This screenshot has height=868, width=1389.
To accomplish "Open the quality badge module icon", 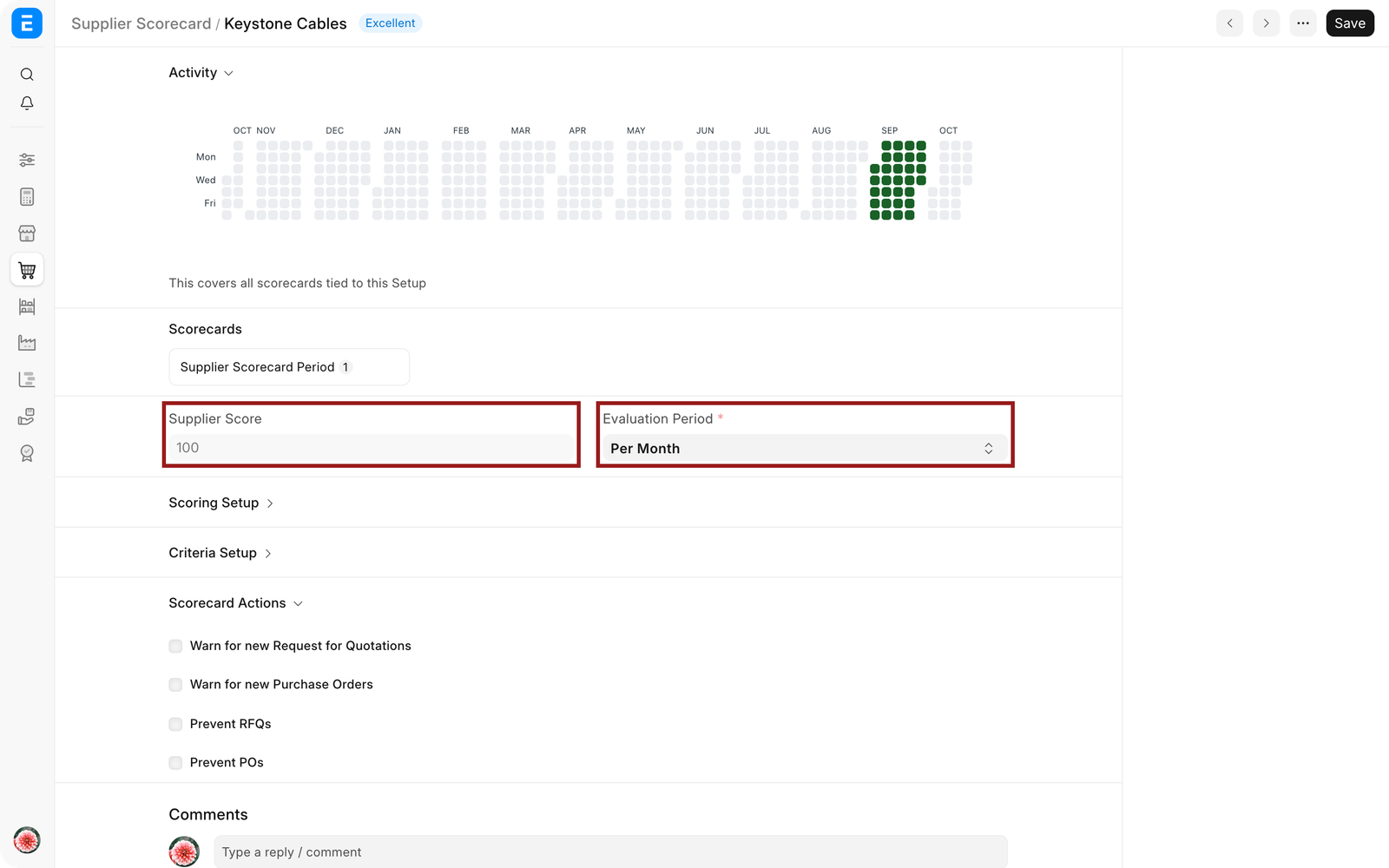I will pos(27,453).
